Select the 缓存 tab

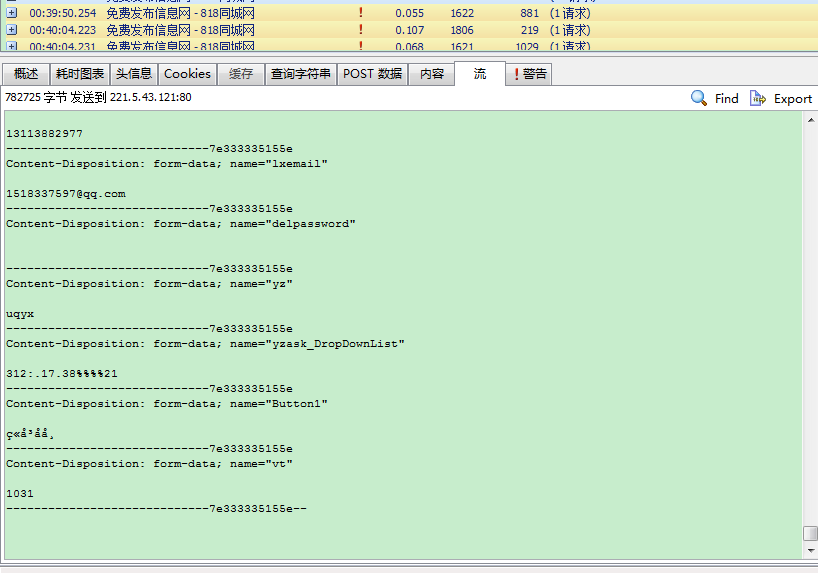click(240, 74)
